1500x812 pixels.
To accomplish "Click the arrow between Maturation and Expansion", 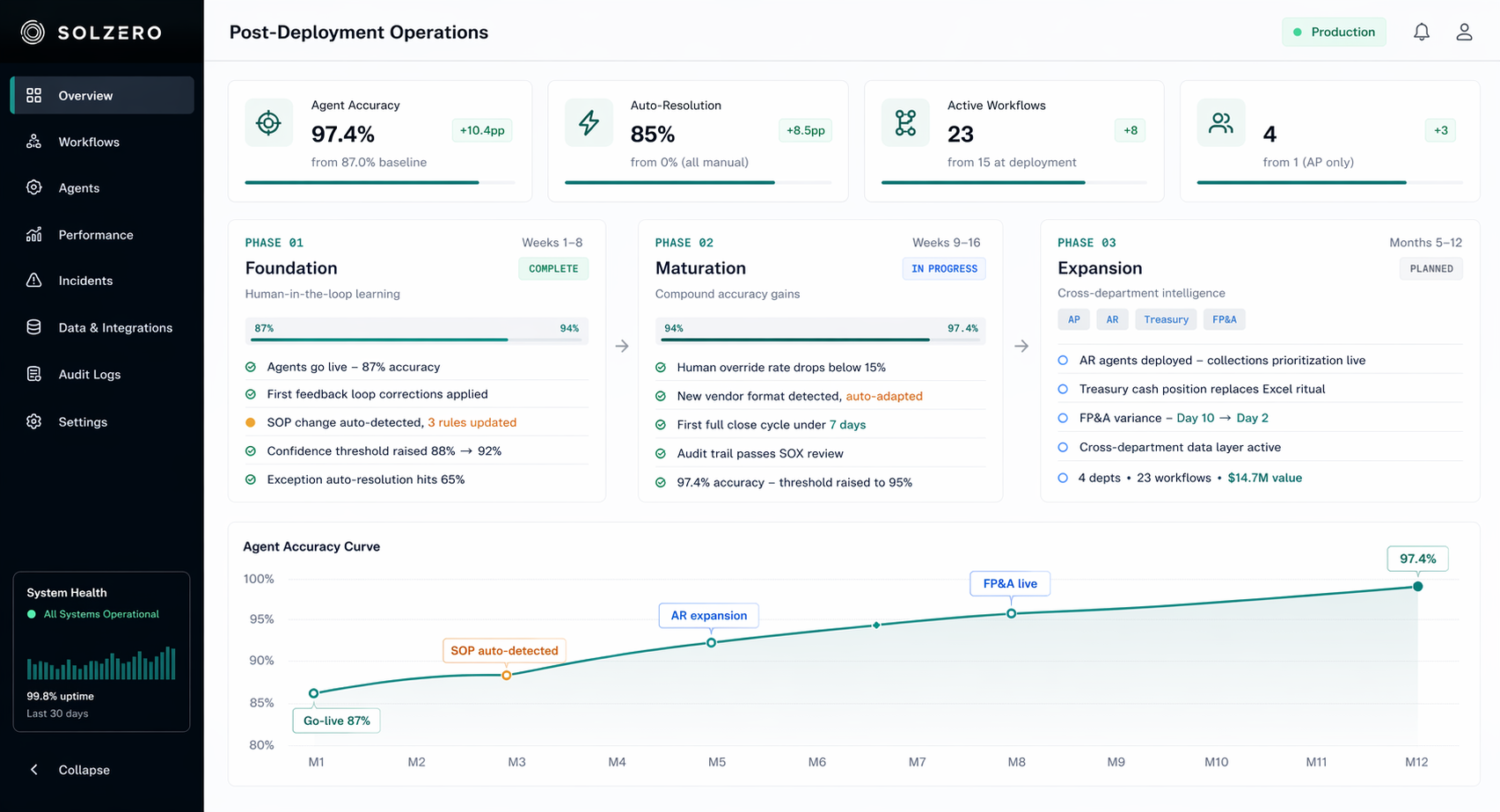I will click(x=1021, y=347).
